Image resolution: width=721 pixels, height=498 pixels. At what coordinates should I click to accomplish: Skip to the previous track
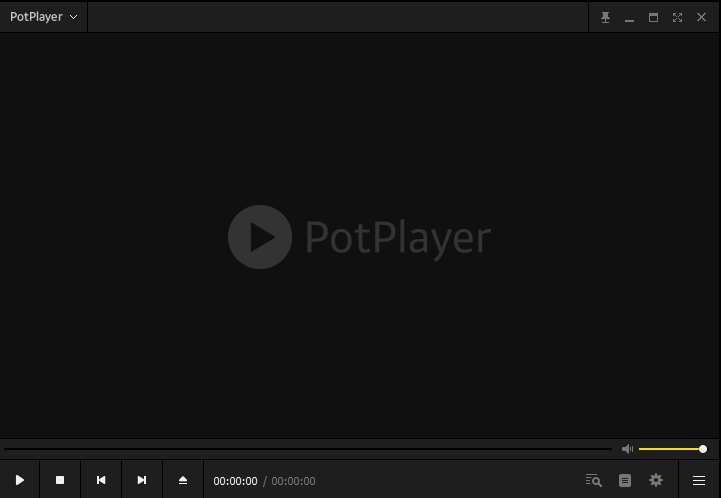click(101, 480)
